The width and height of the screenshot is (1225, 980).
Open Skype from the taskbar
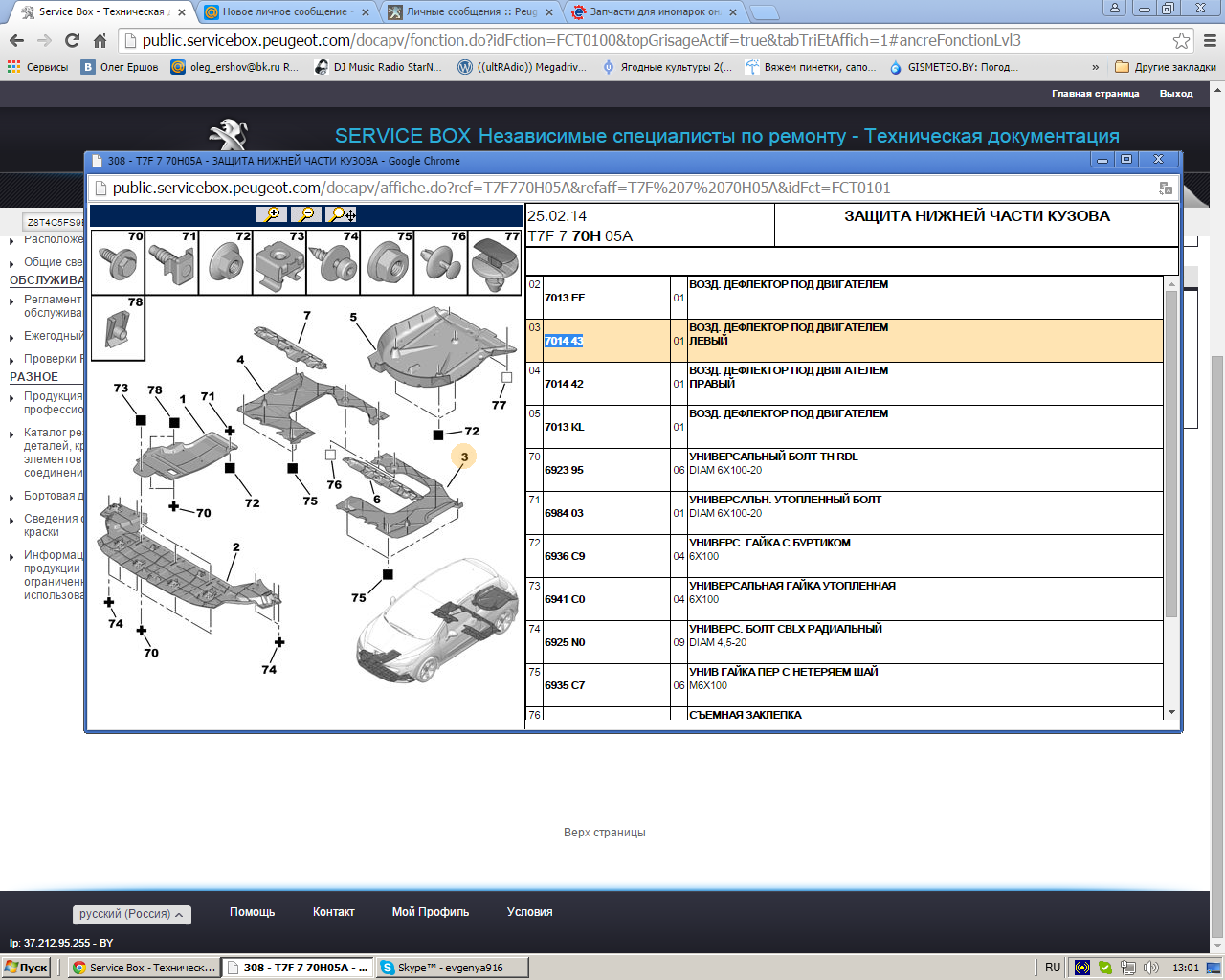(x=442, y=968)
